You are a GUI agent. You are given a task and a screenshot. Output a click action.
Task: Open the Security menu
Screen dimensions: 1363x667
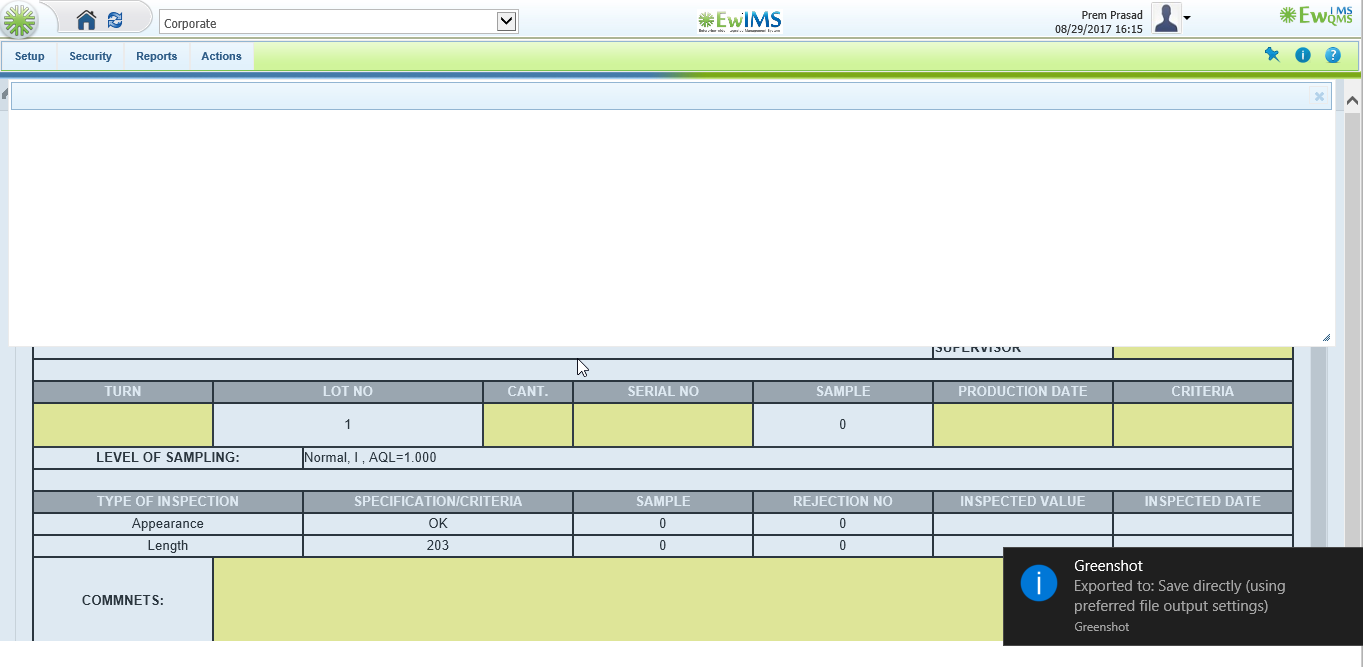point(90,56)
